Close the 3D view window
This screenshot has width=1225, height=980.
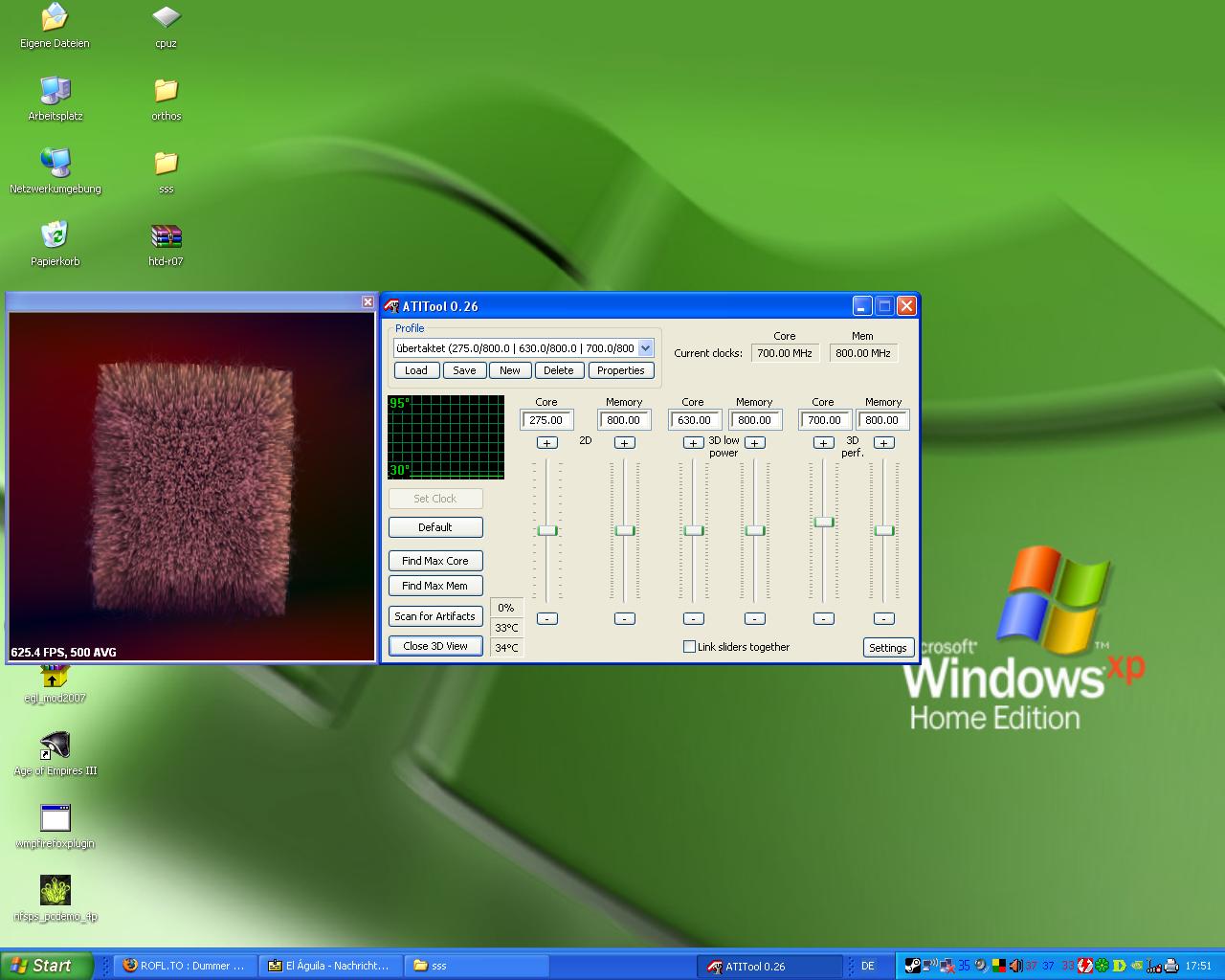tap(367, 301)
